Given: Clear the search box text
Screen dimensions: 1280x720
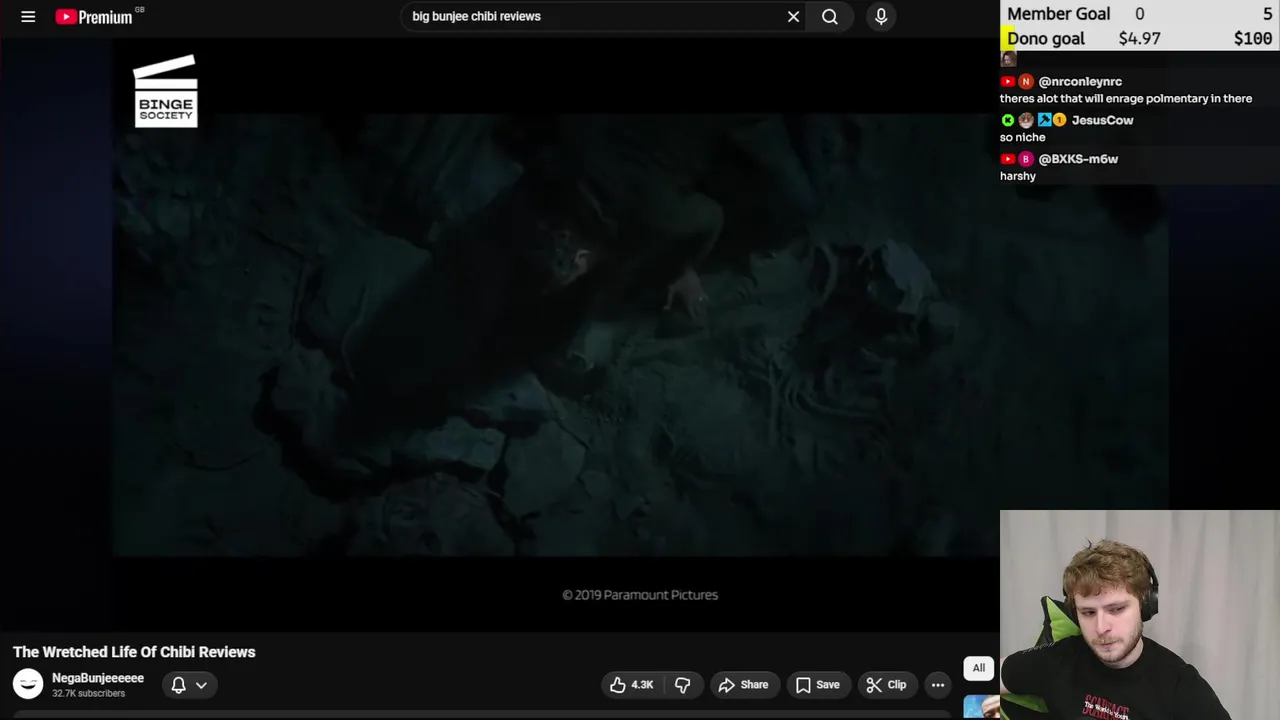Looking at the screenshot, I should tap(793, 16).
